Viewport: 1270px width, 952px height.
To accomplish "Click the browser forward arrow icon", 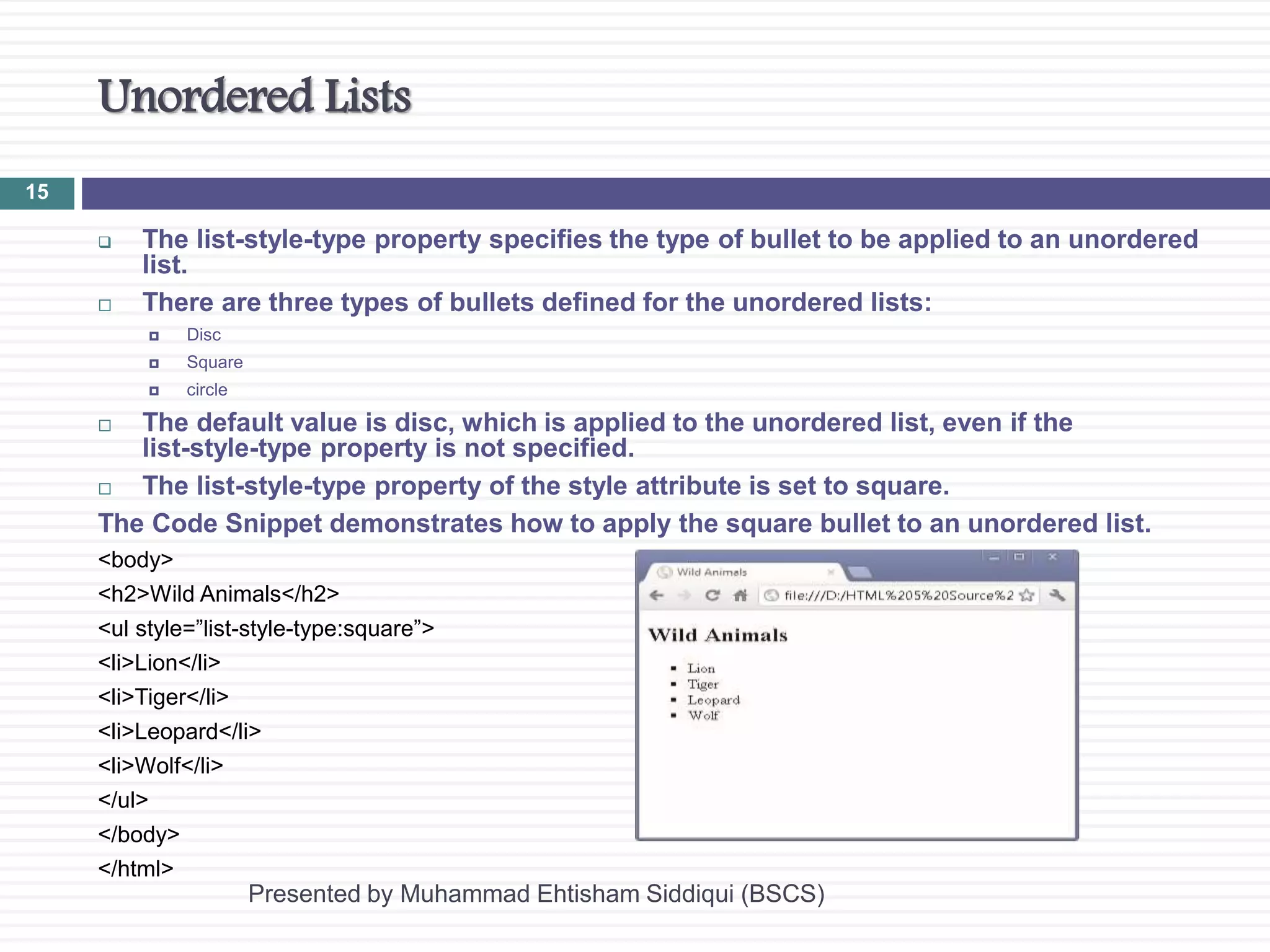I will pyautogui.click(x=685, y=596).
